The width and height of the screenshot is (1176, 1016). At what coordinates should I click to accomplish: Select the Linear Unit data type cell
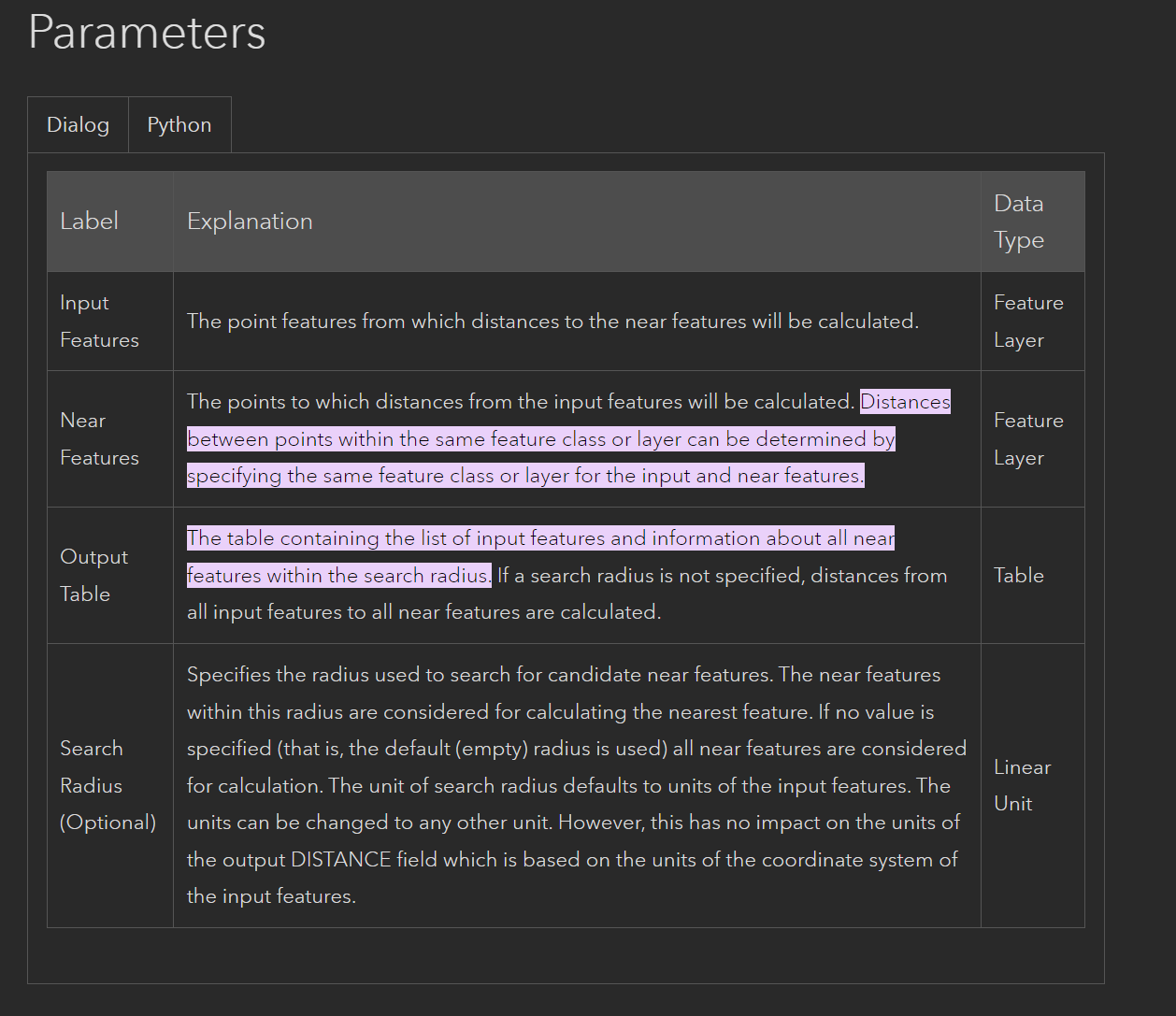pos(1022,785)
